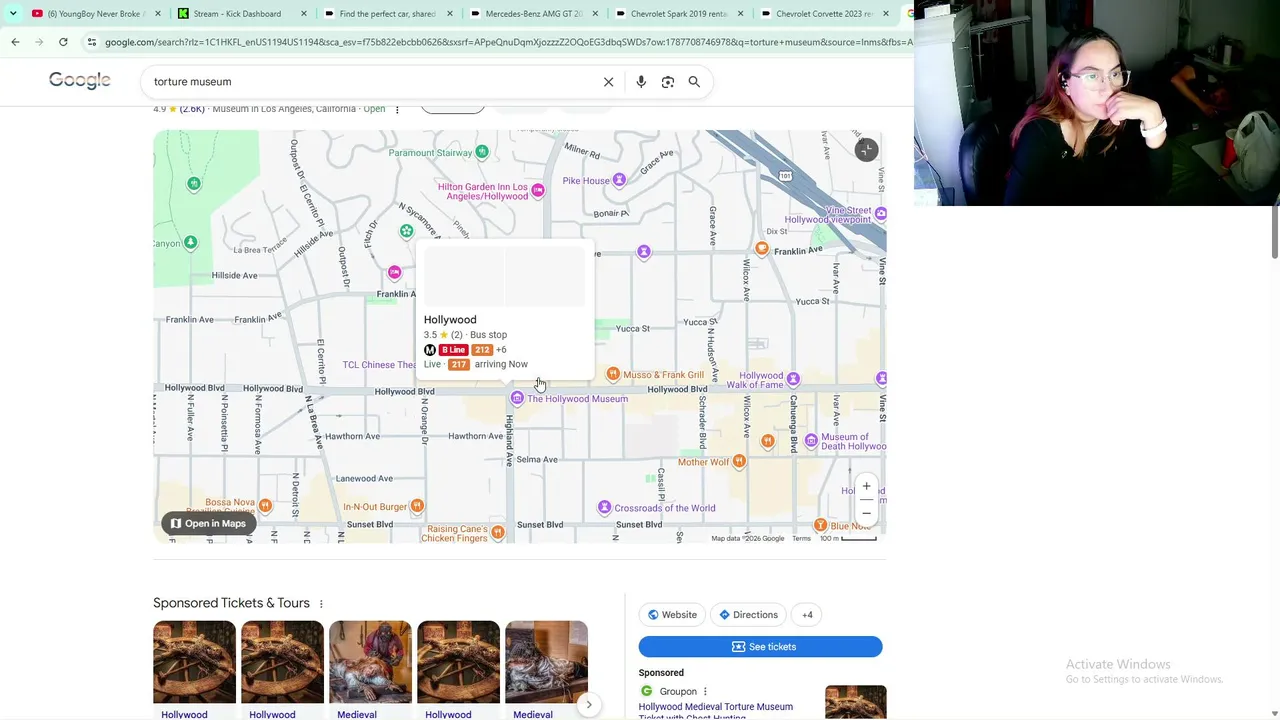This screenshot has width=1280, height=720.
Task: Close the Stream - Kick Dashboard tab
Action: [304, 14]
